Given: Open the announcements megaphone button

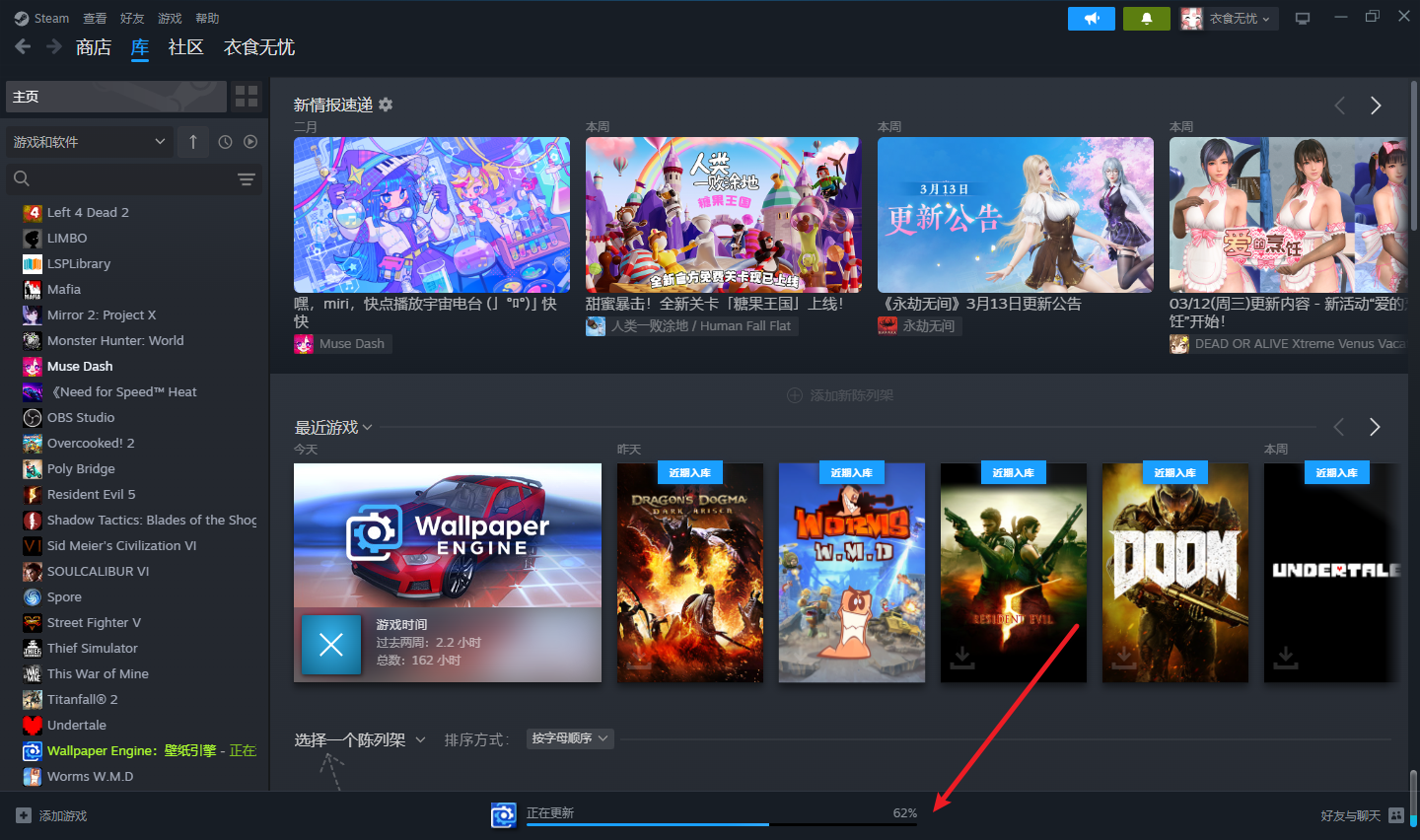Looking at the screenshot, I should 1092,19.
